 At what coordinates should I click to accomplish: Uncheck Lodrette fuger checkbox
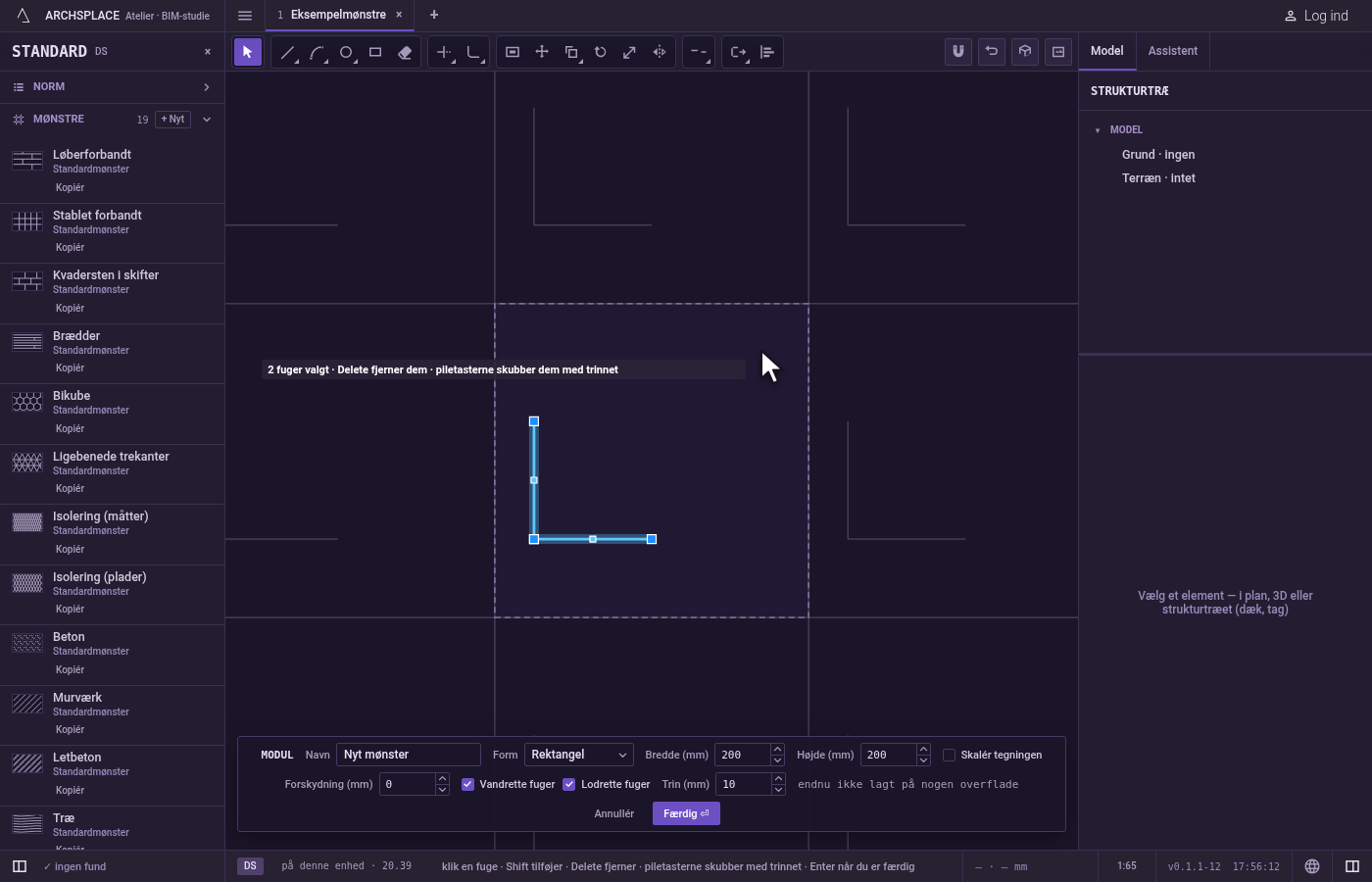(x=568, y=784)
